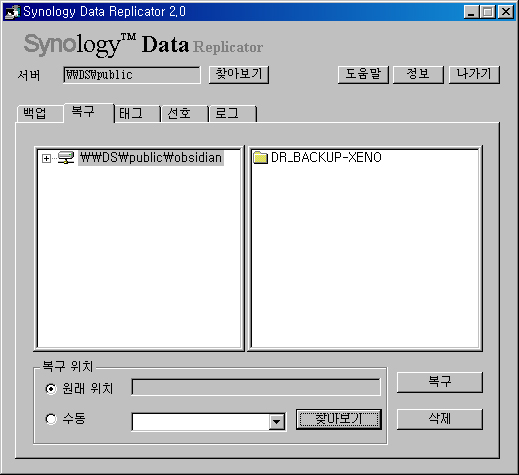Open the 수동 path dropdown arrow
The height and width of the screenshot is (475, 519).
(x=277, y=422)
